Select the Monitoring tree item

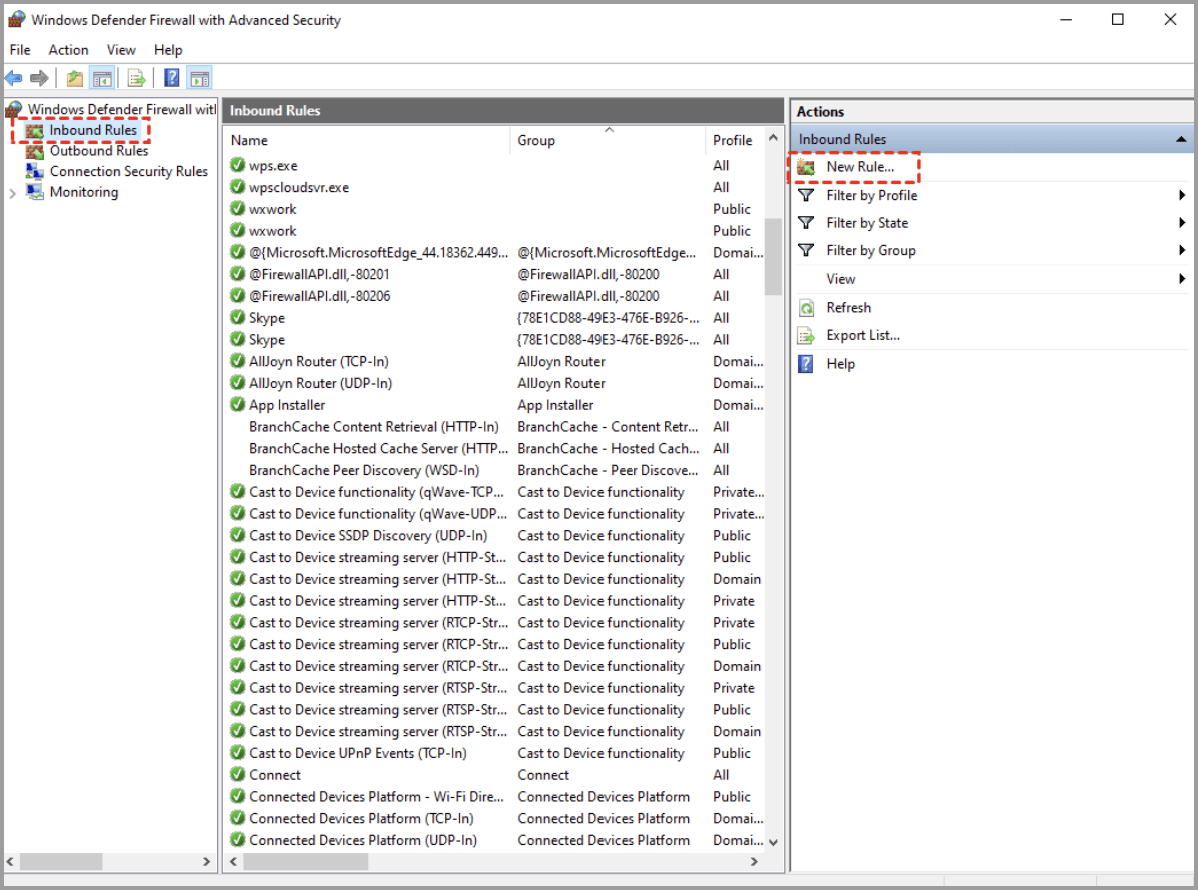coord(84,192)
